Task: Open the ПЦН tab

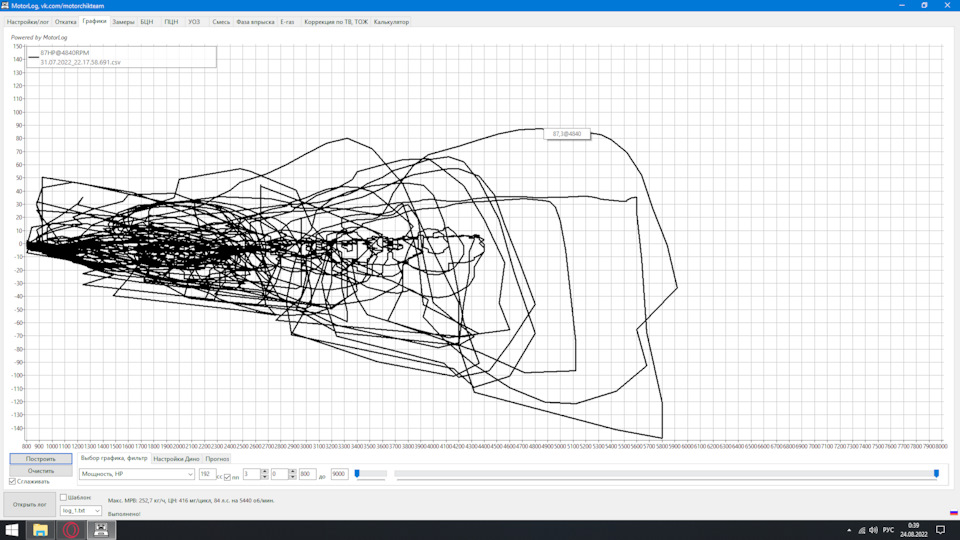Action: [x=171, y=22]
